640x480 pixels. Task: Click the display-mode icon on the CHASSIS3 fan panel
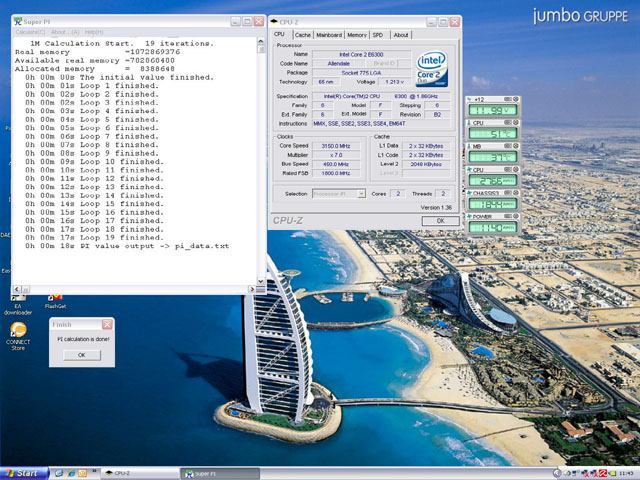pos(508,193)
